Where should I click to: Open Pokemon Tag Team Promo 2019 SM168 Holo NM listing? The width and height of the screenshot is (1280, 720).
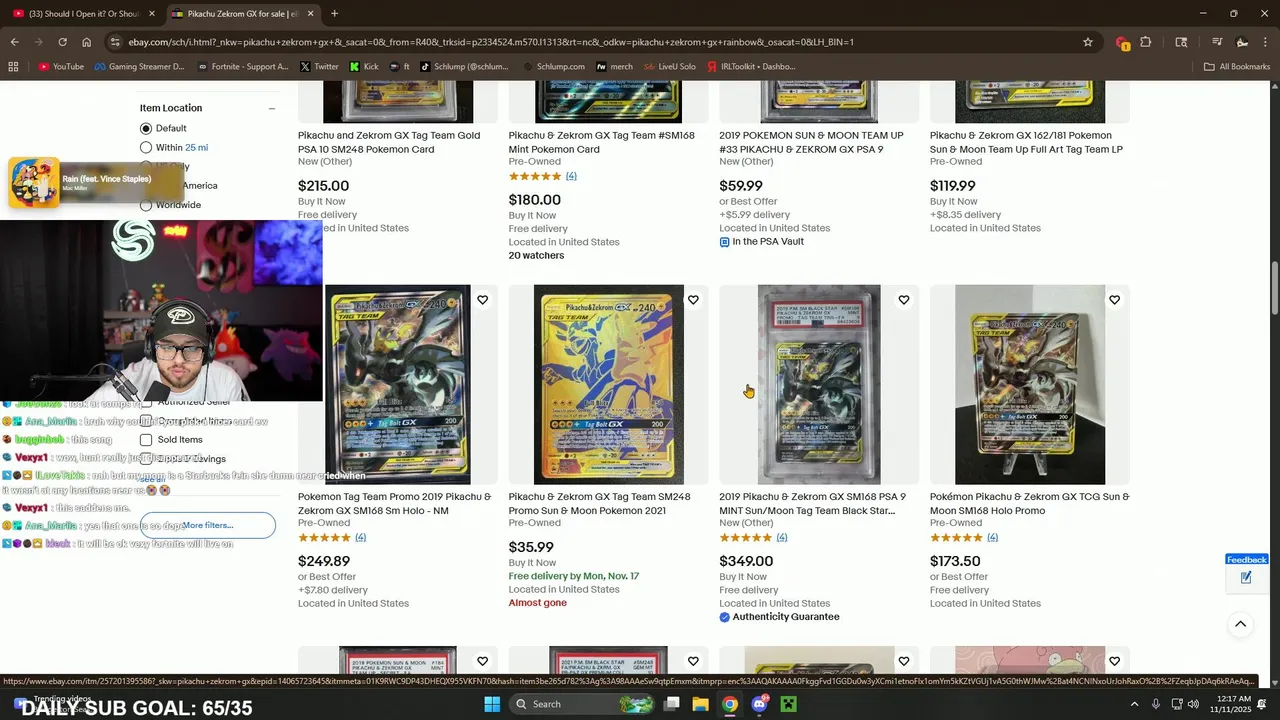(x=394, y=504)
